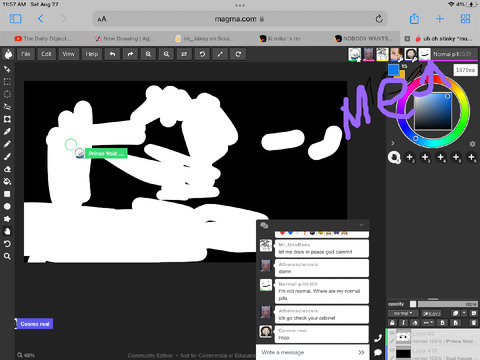The width and height of the screenshot is (480, 360).
Task: Toggle the layer lock icon
Action: tap(392, 323)
